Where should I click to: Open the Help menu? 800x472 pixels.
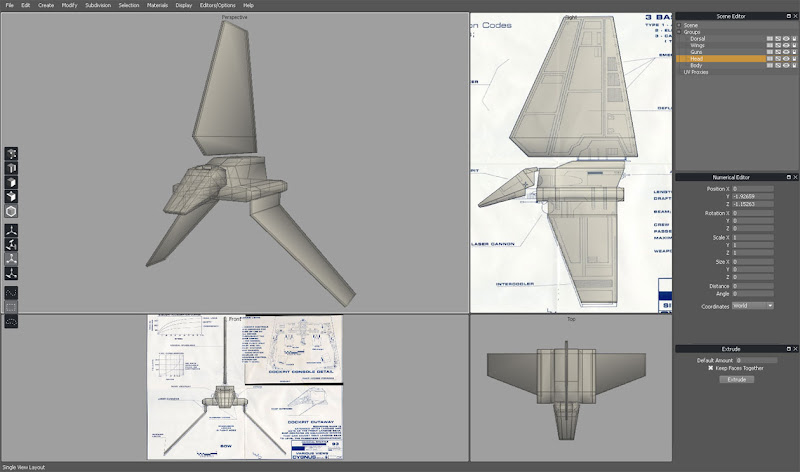tap(248, 5)
